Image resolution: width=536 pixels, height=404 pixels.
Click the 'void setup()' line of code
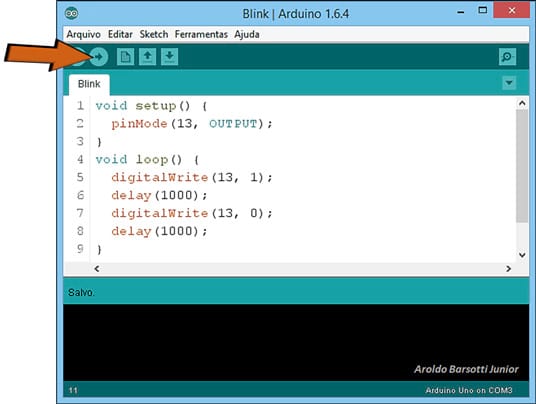[x=151, y=106]
